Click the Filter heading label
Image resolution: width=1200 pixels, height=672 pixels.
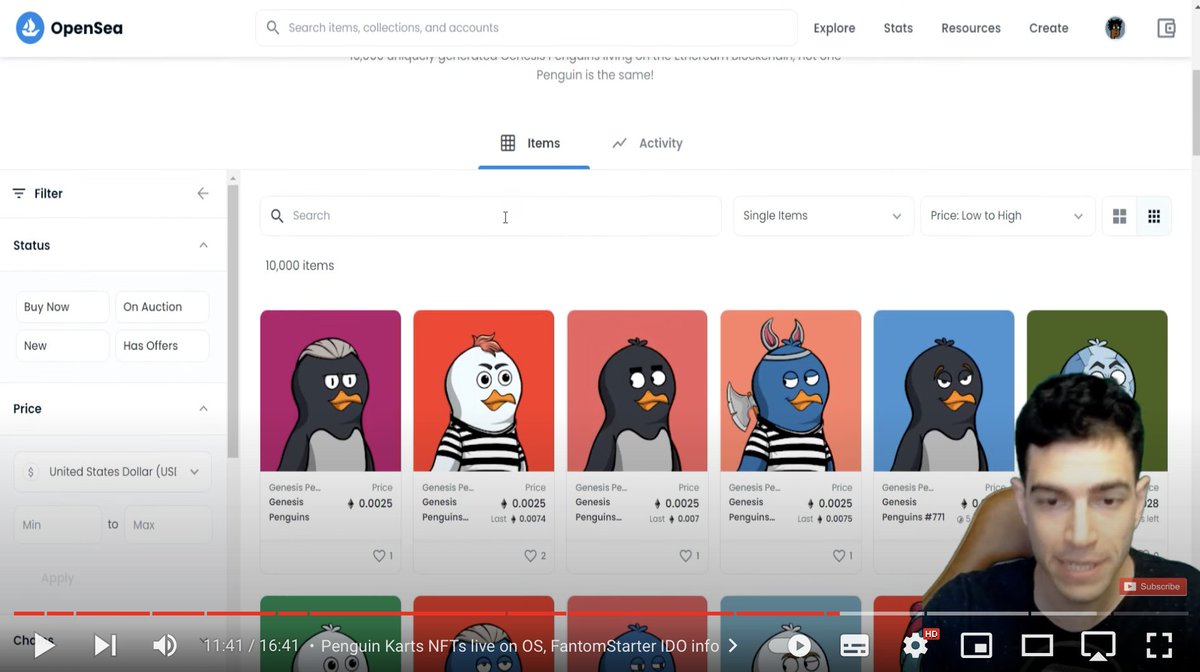48,193
